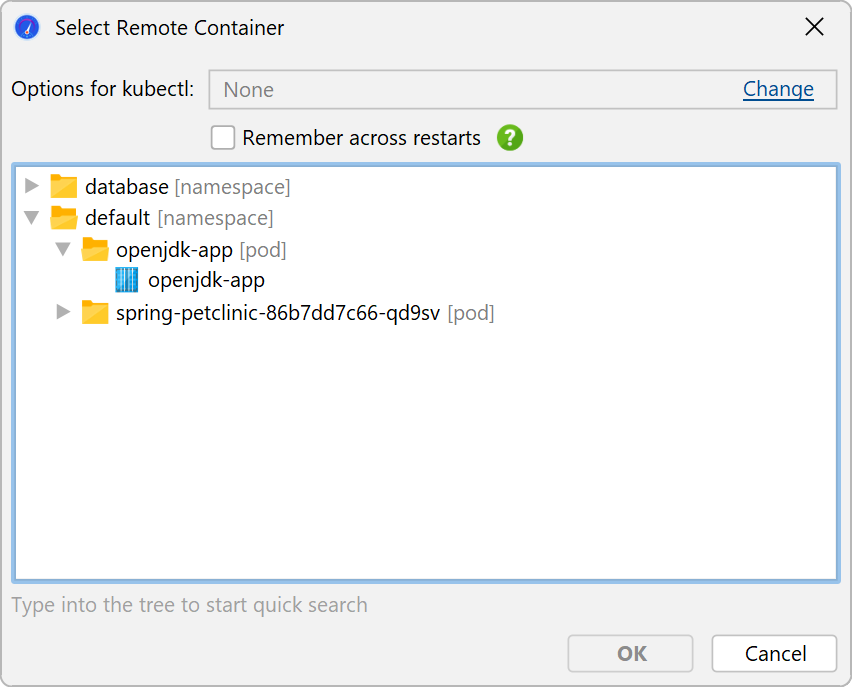This screenshot has width=852, height=687.
Task: Click the Change link for kubectl options
Action: tap(778, 89)
